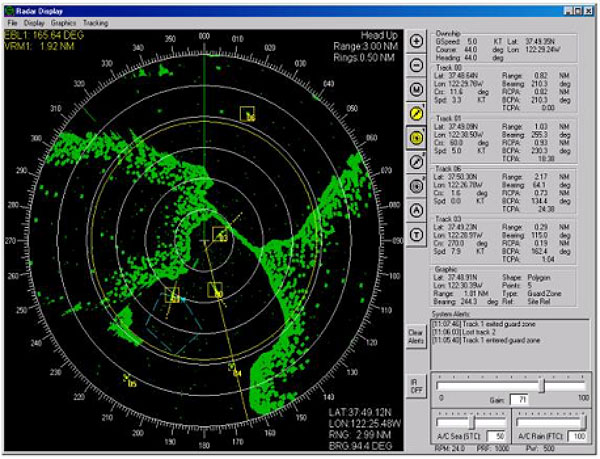
Task: Zoom out with the minus range button
Action: pyautogui.click(x=416, y=65)
